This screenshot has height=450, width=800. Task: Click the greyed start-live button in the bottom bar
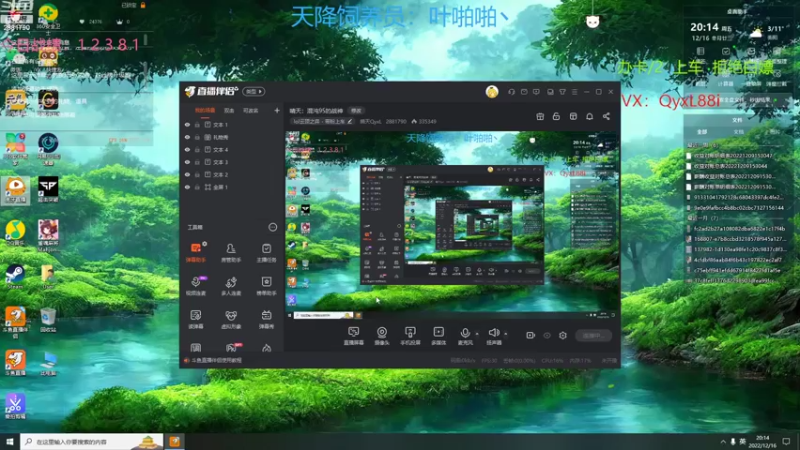593,335
